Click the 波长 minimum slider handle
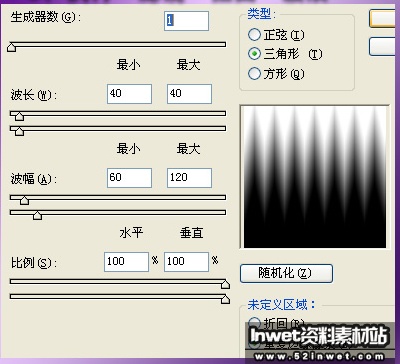This screenshot has width=400, height=364. pos(20,116)
